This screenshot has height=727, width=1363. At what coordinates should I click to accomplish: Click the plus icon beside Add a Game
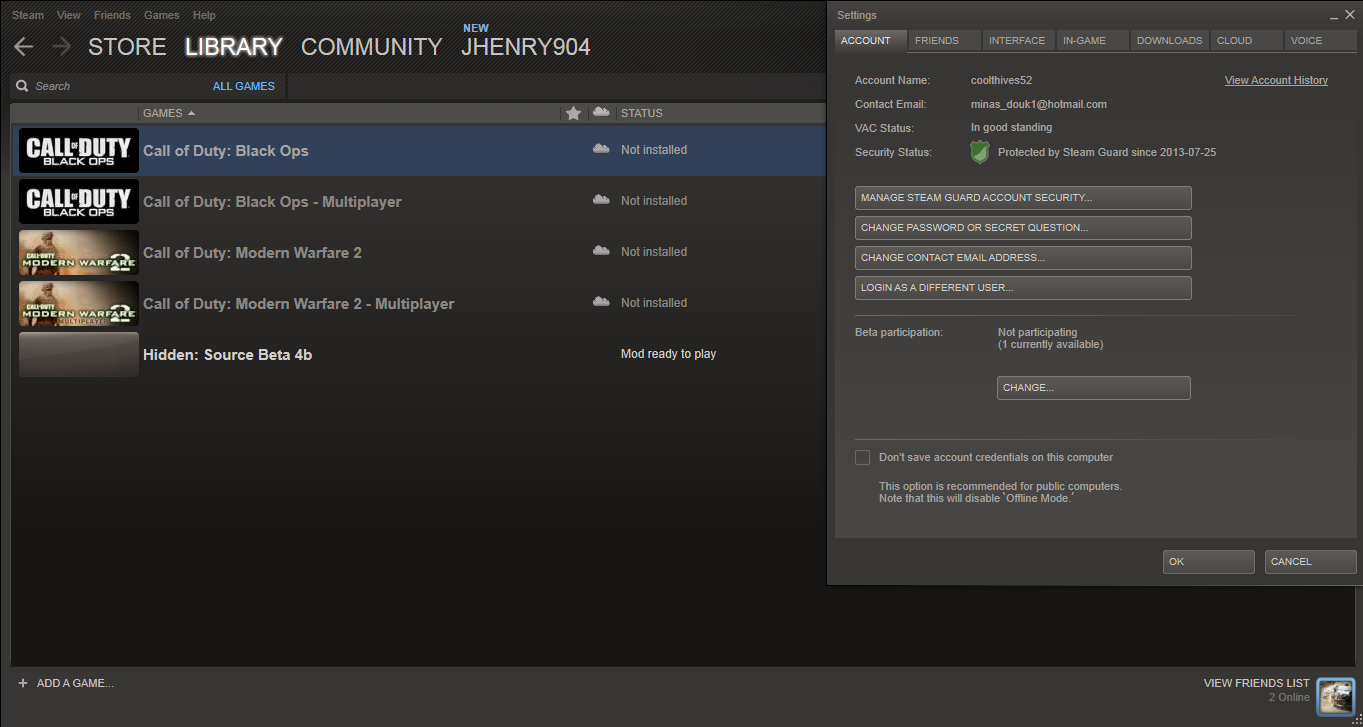tap(23, 683)
